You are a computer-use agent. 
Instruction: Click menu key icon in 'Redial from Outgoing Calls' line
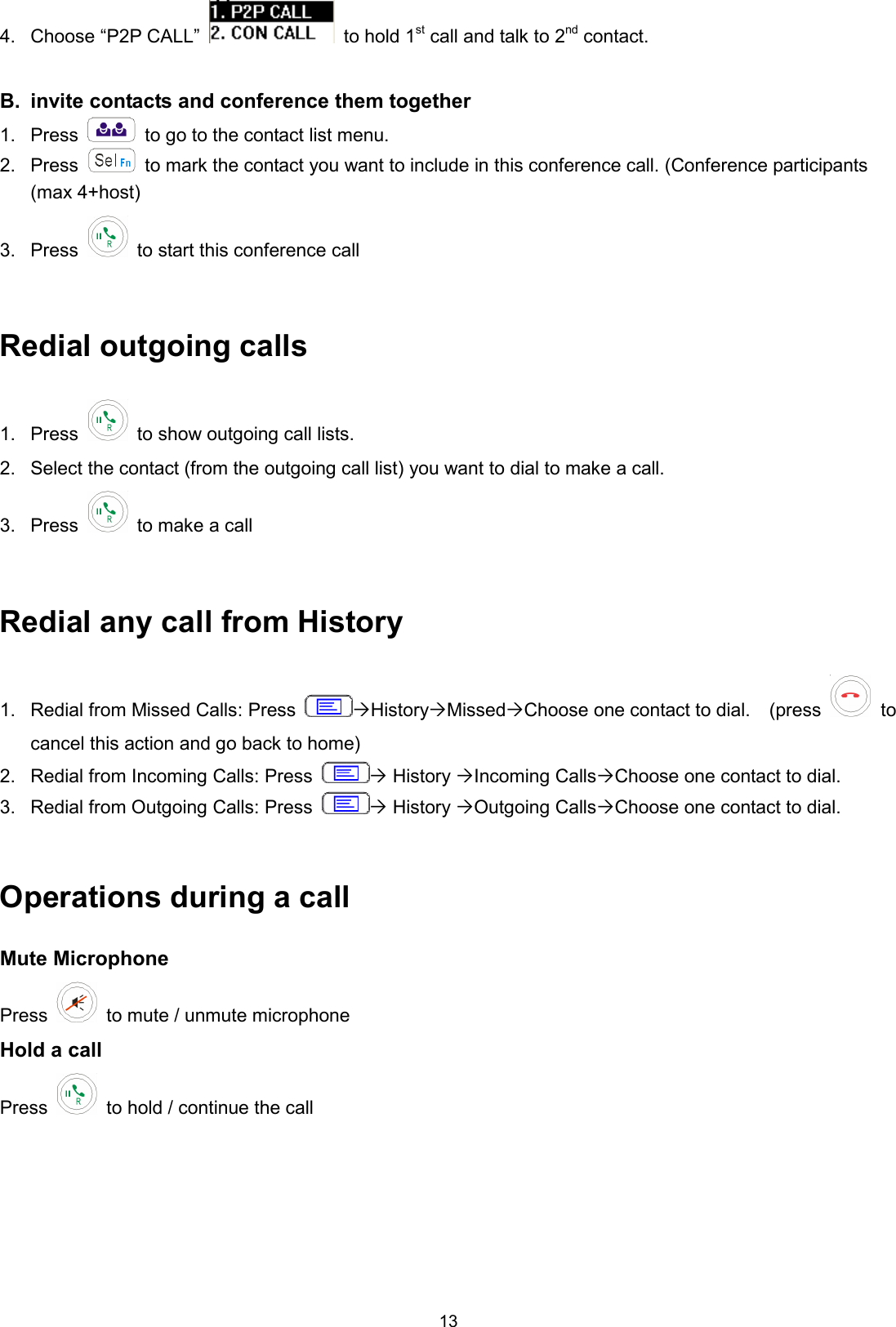(x=345, y=804)
